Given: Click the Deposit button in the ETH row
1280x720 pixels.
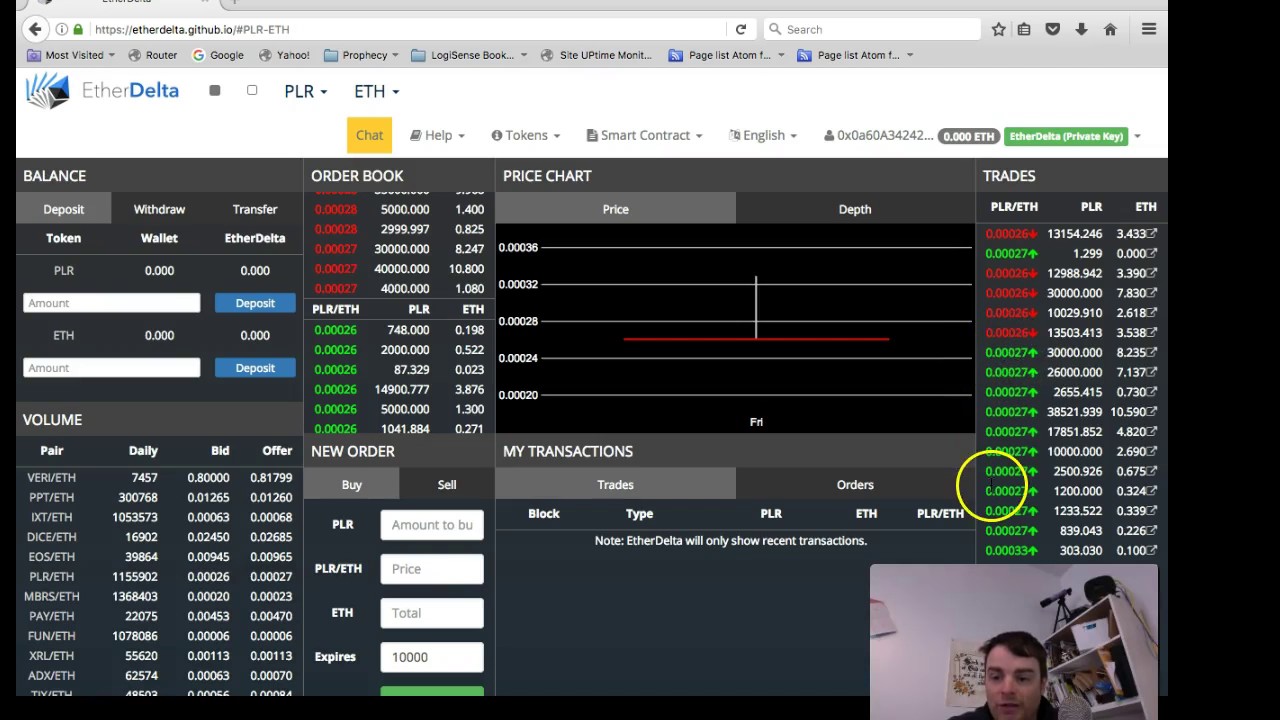Looking at the screenshot, I should 255,368.
